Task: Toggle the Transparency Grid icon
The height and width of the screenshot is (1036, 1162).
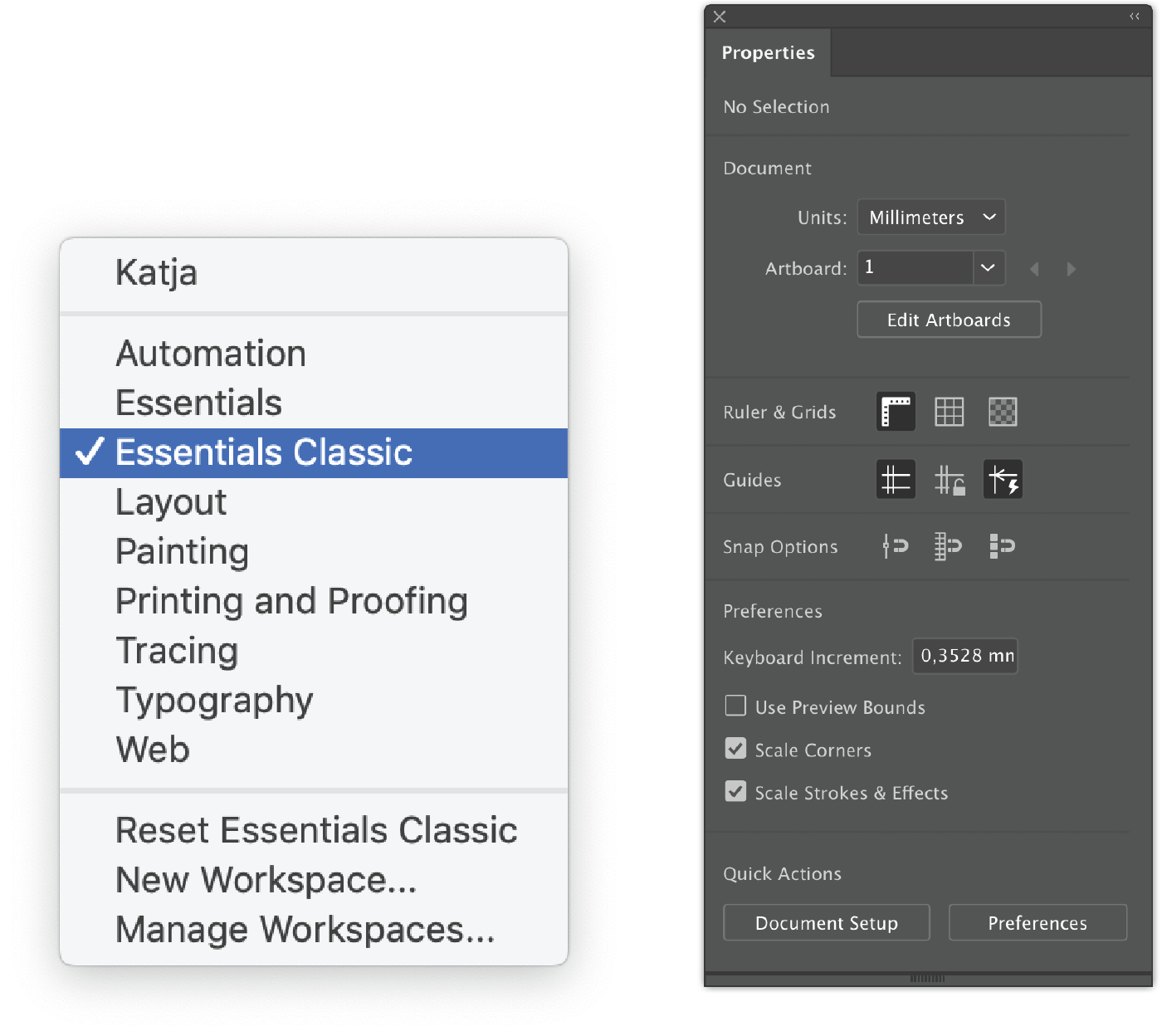Action: (x=1003, y=412)
